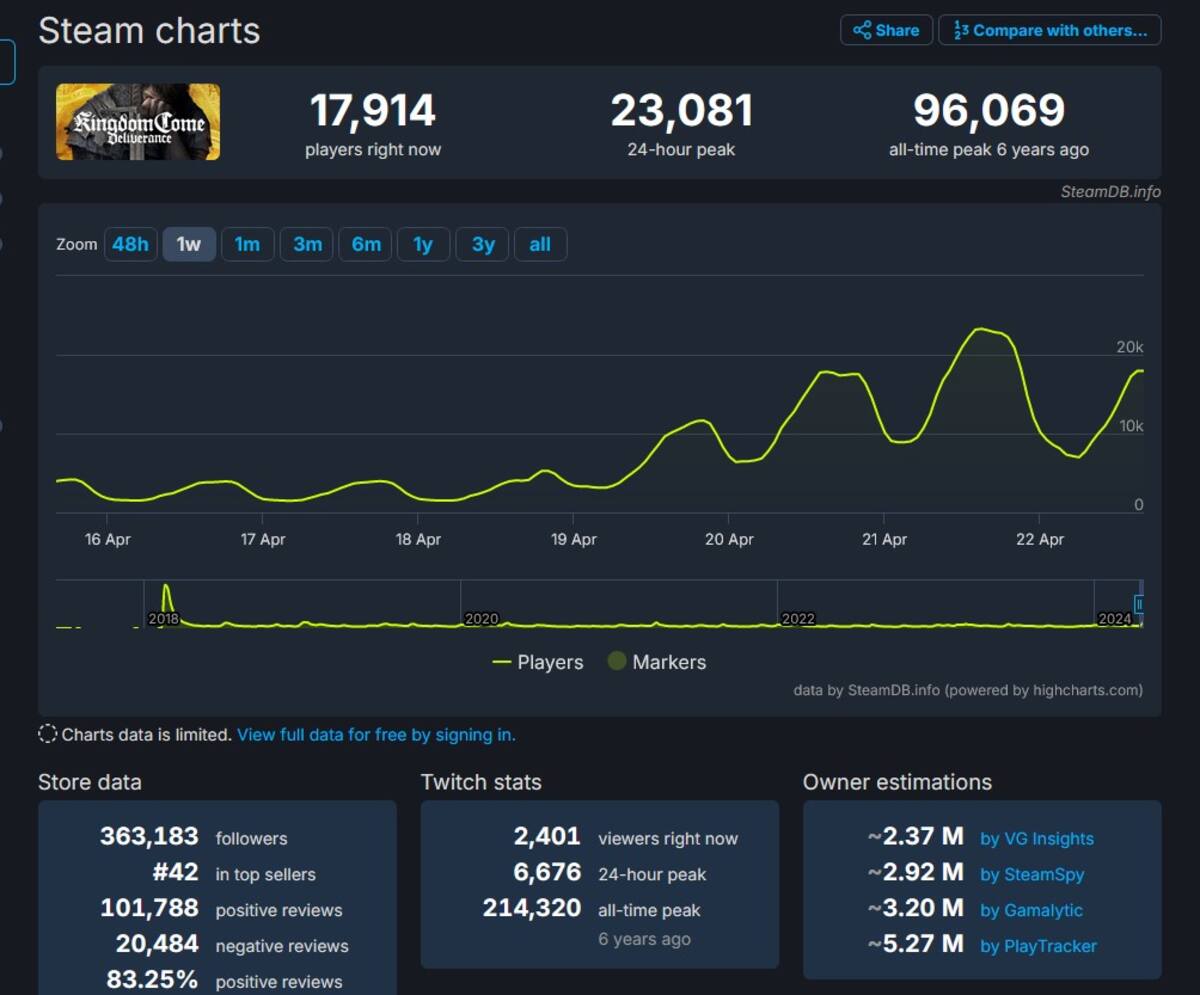Switch chart zoom to 1m

pyautogui.click(x=248, y=244)
